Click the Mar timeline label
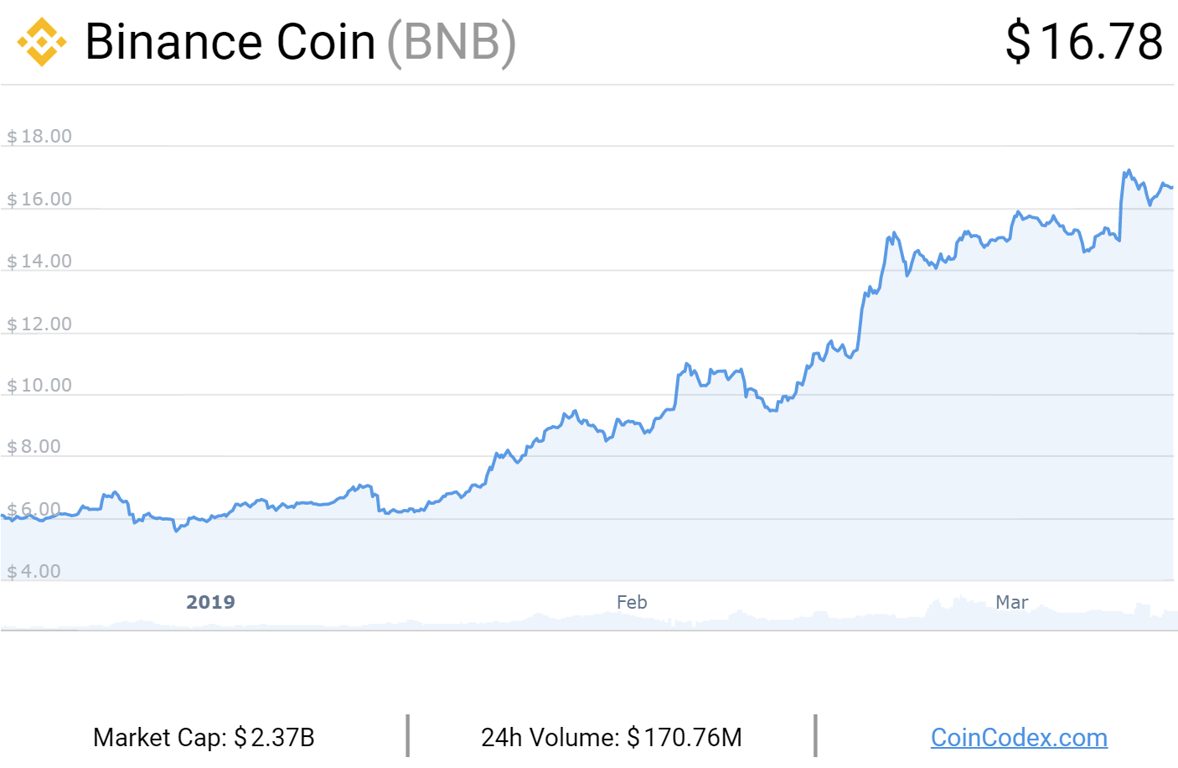This screenshot has height=768, width=1178. (x=1011, y=602)
